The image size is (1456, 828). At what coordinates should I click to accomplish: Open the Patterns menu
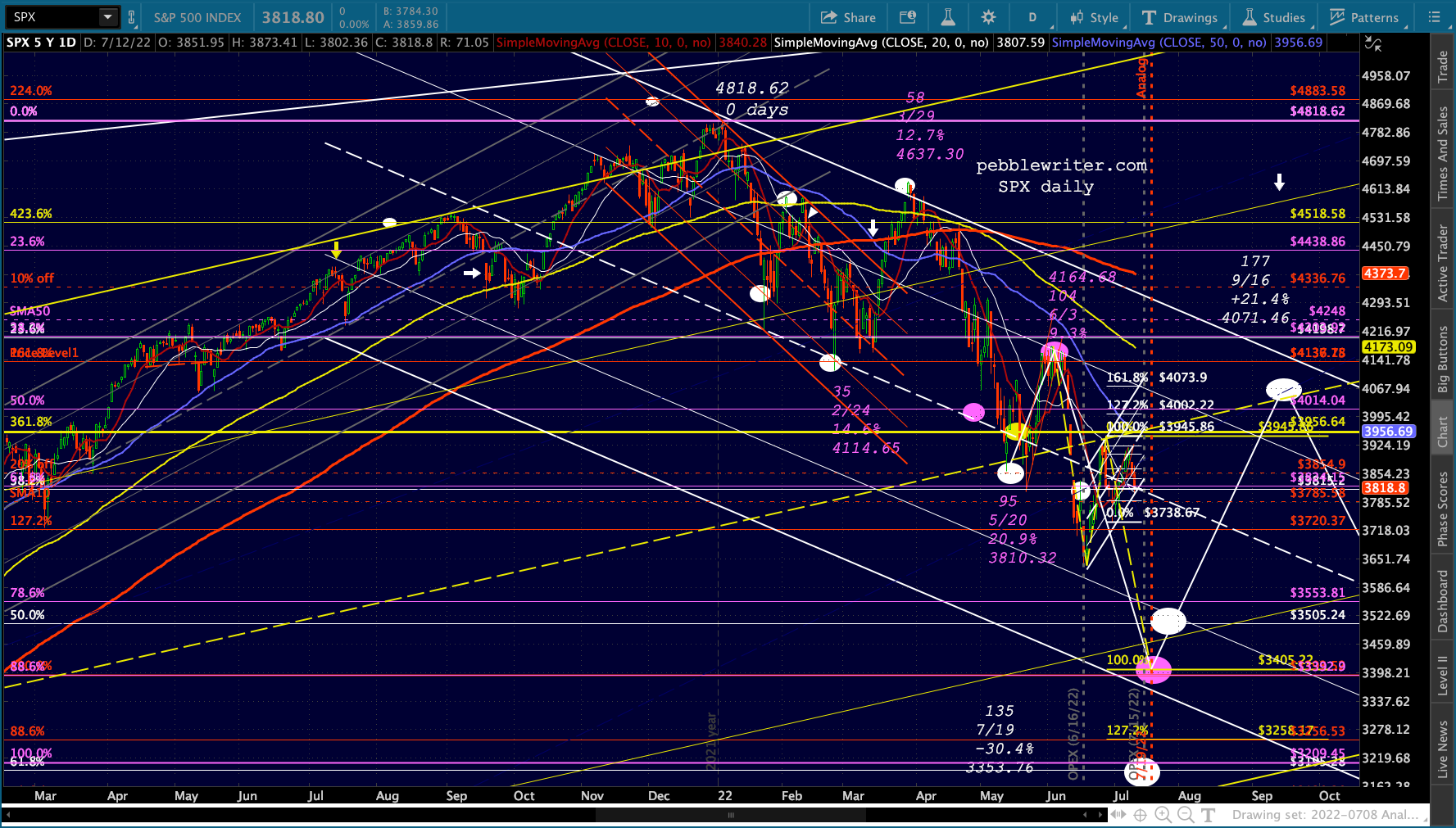[x=1364, y=17]
